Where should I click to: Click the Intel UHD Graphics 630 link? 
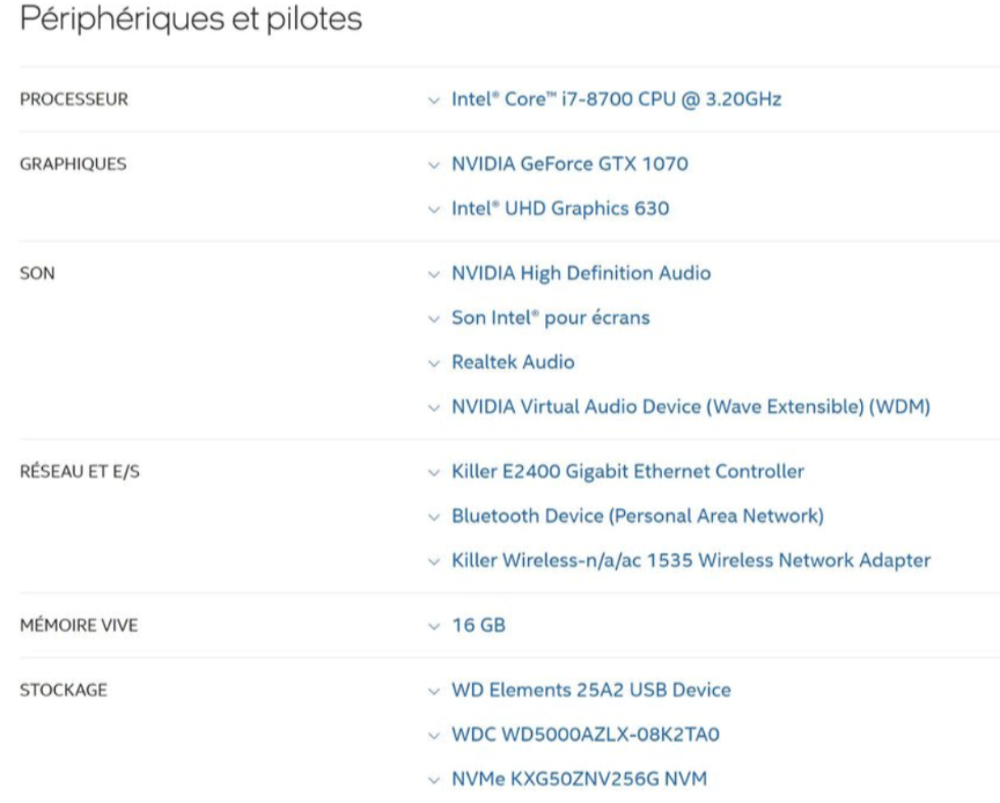pos(560,209)
